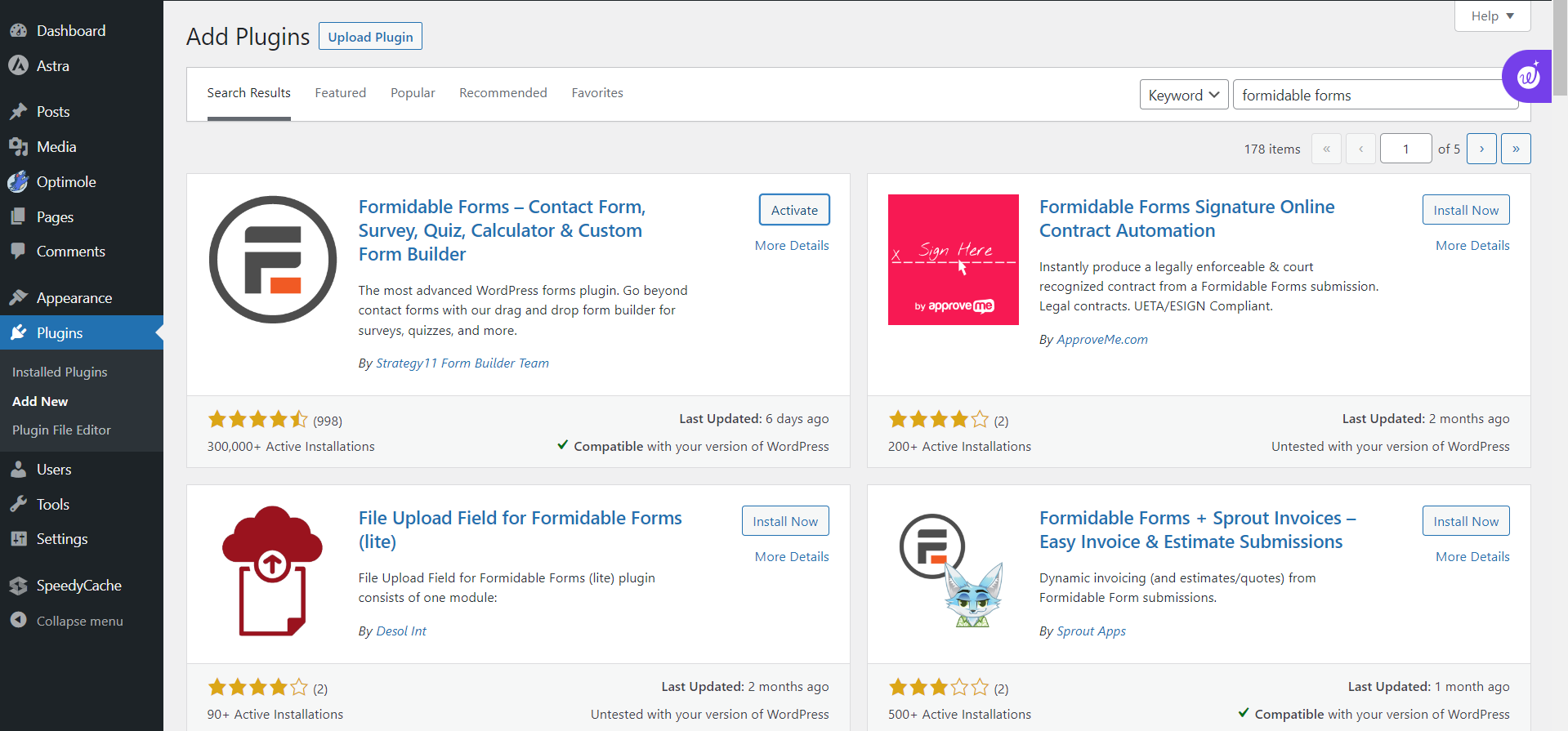The image size is (1568, 731).
Task: Click the Appearance paintbrush icon
Action: (x=18, y=298)
